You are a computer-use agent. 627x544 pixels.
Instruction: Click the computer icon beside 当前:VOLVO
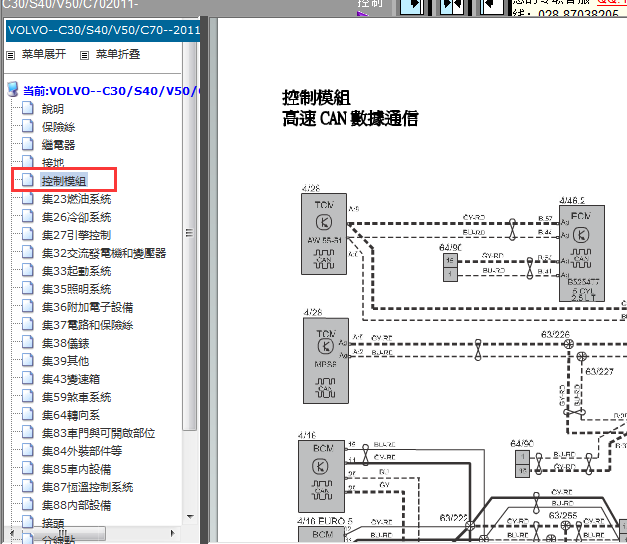13,90
